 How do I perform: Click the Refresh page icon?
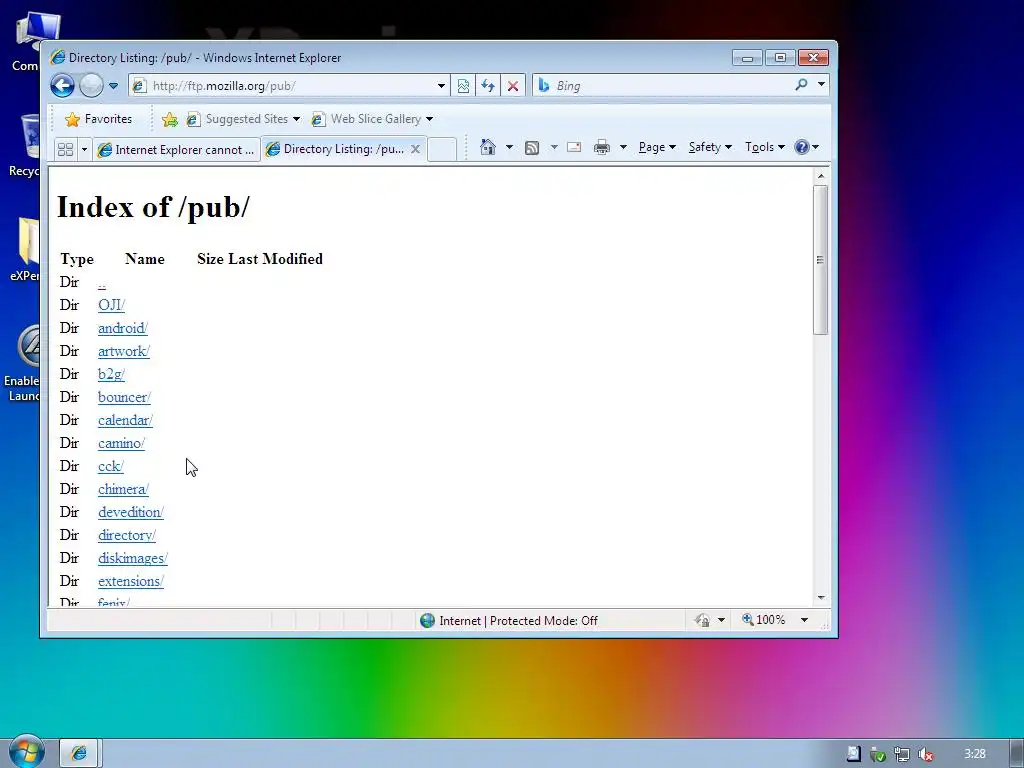pos(488,86)
